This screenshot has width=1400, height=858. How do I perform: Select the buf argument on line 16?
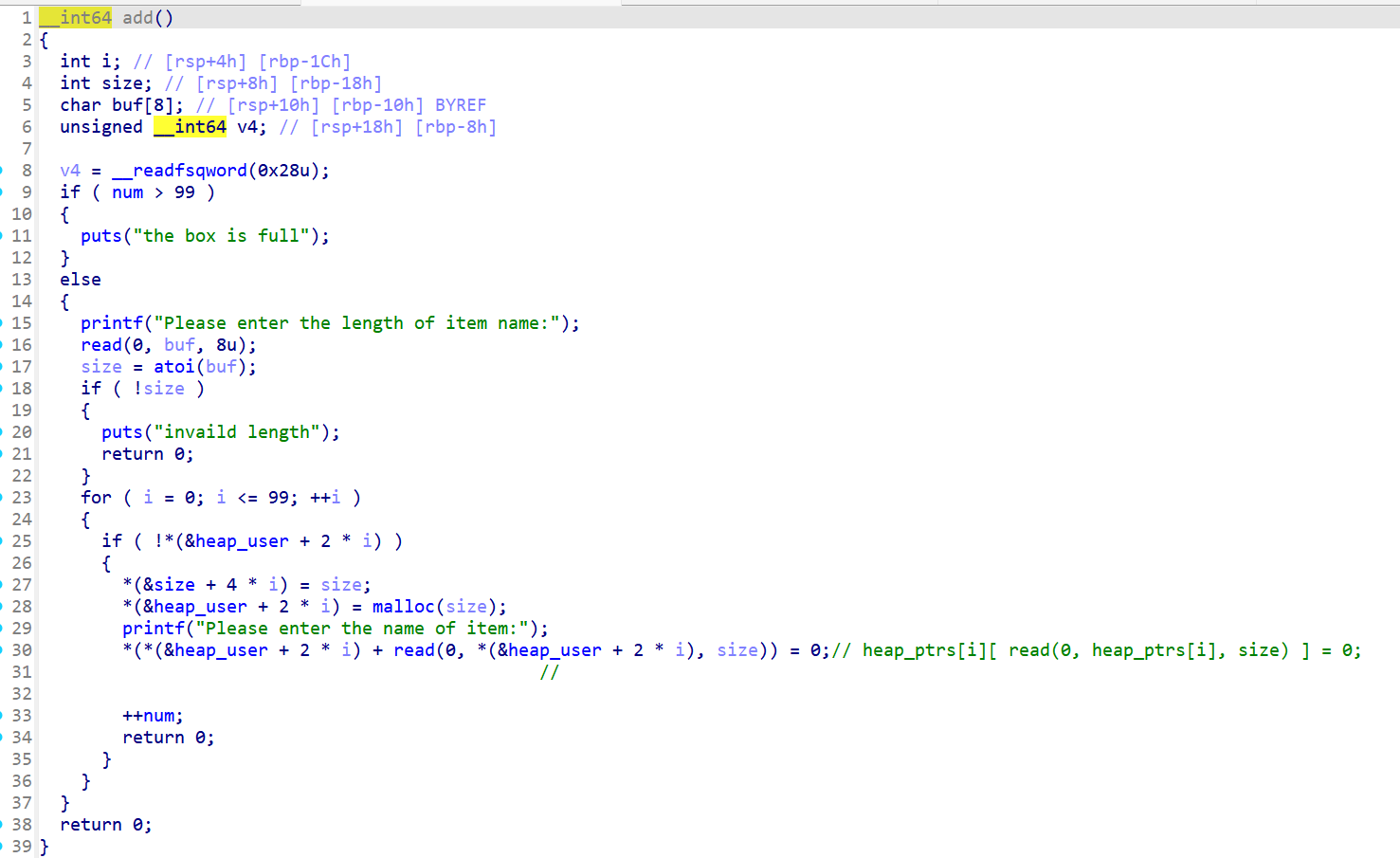click(179, 344)
